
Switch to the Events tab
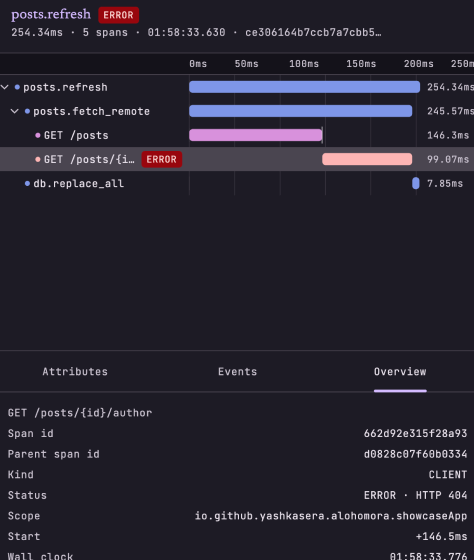coord(238,372)
